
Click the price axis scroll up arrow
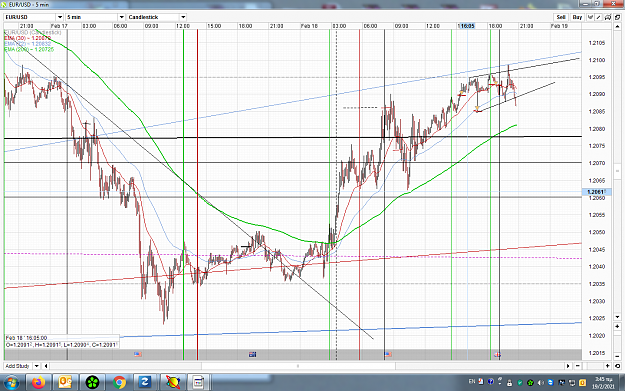pos(617,26)
